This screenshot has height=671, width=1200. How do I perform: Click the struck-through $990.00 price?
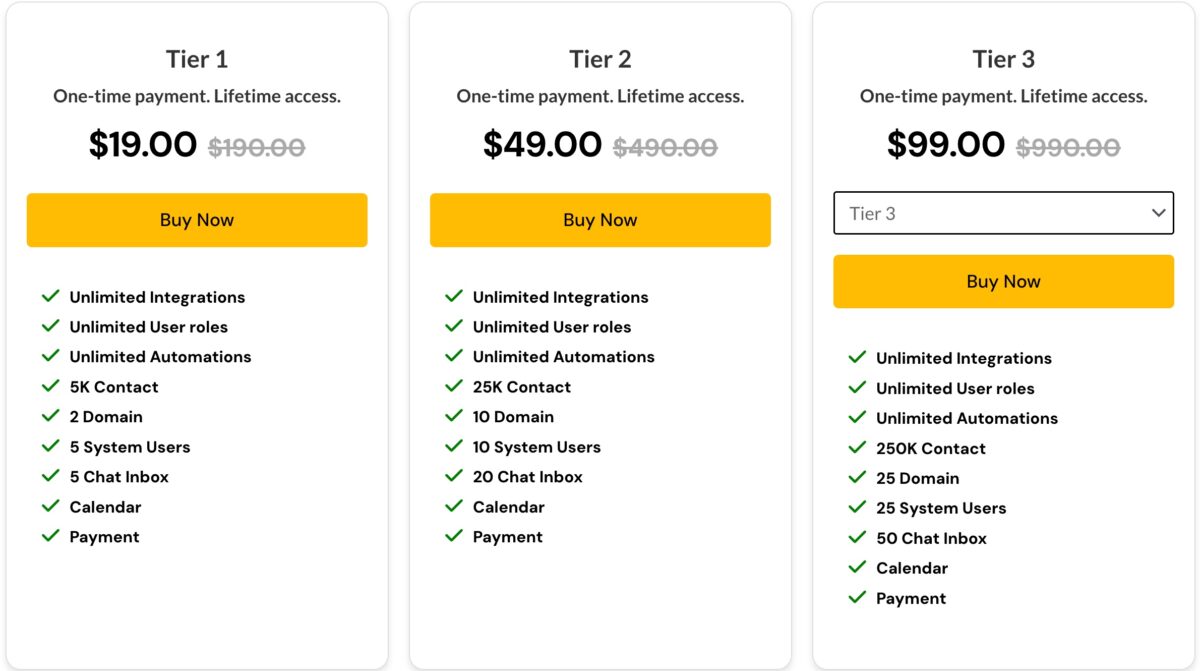pyautogui.click(x=1068, y=148)
